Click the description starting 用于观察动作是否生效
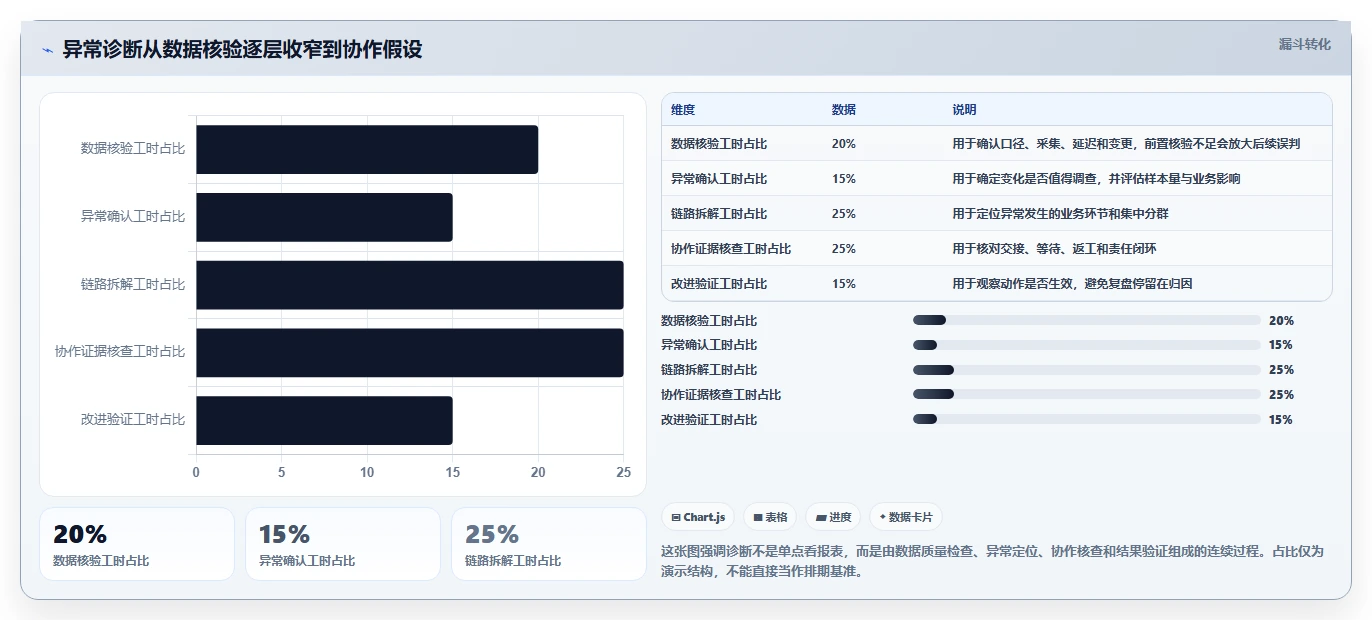This screenshot has height=620, width=1372. (1072, 284)
